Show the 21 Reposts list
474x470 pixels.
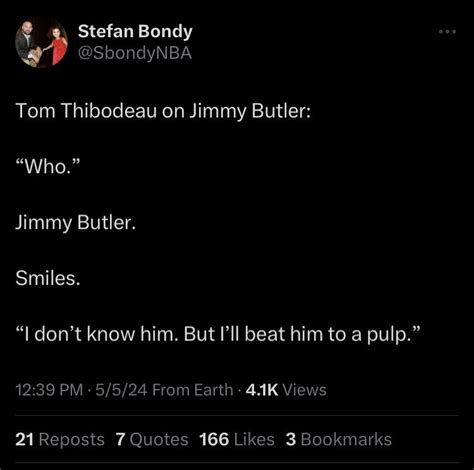60,439
